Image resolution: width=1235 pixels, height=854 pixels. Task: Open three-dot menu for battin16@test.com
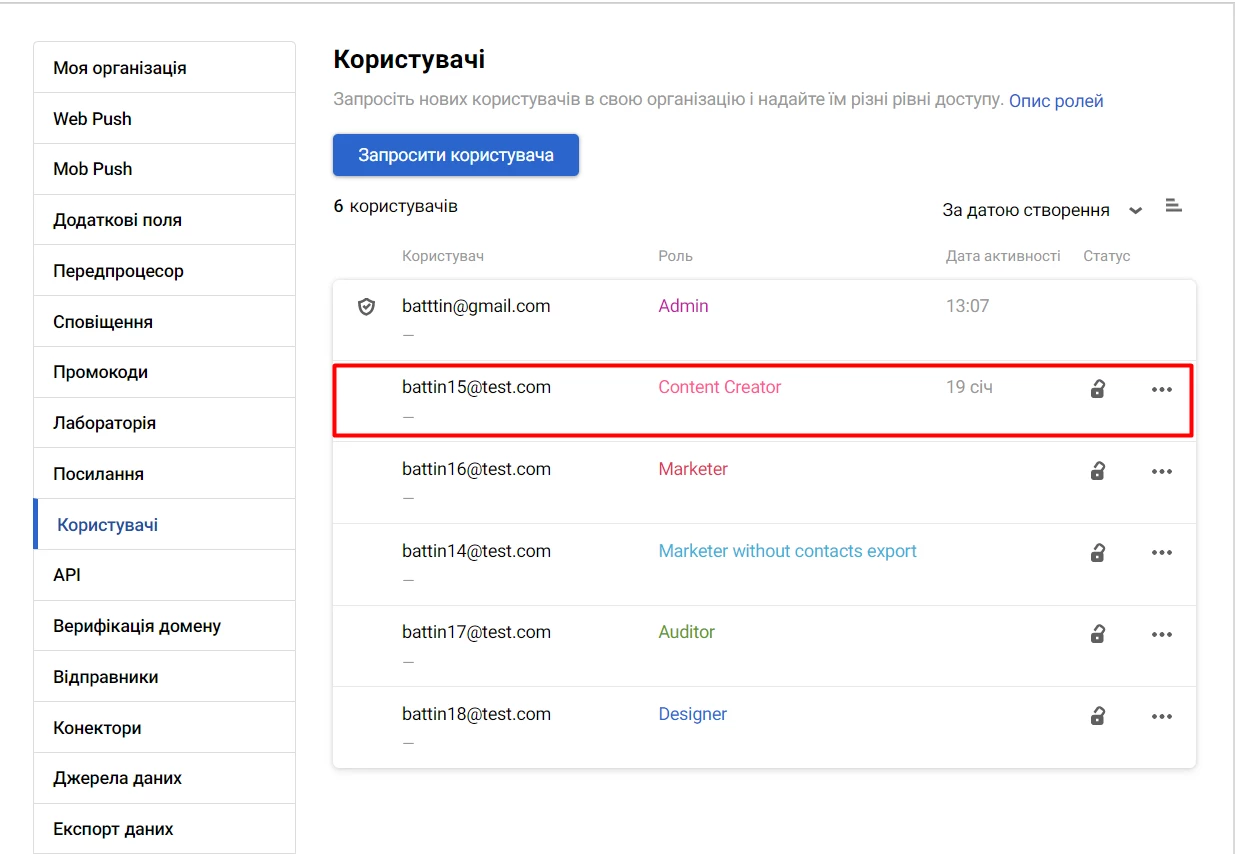pos(1161,472)
